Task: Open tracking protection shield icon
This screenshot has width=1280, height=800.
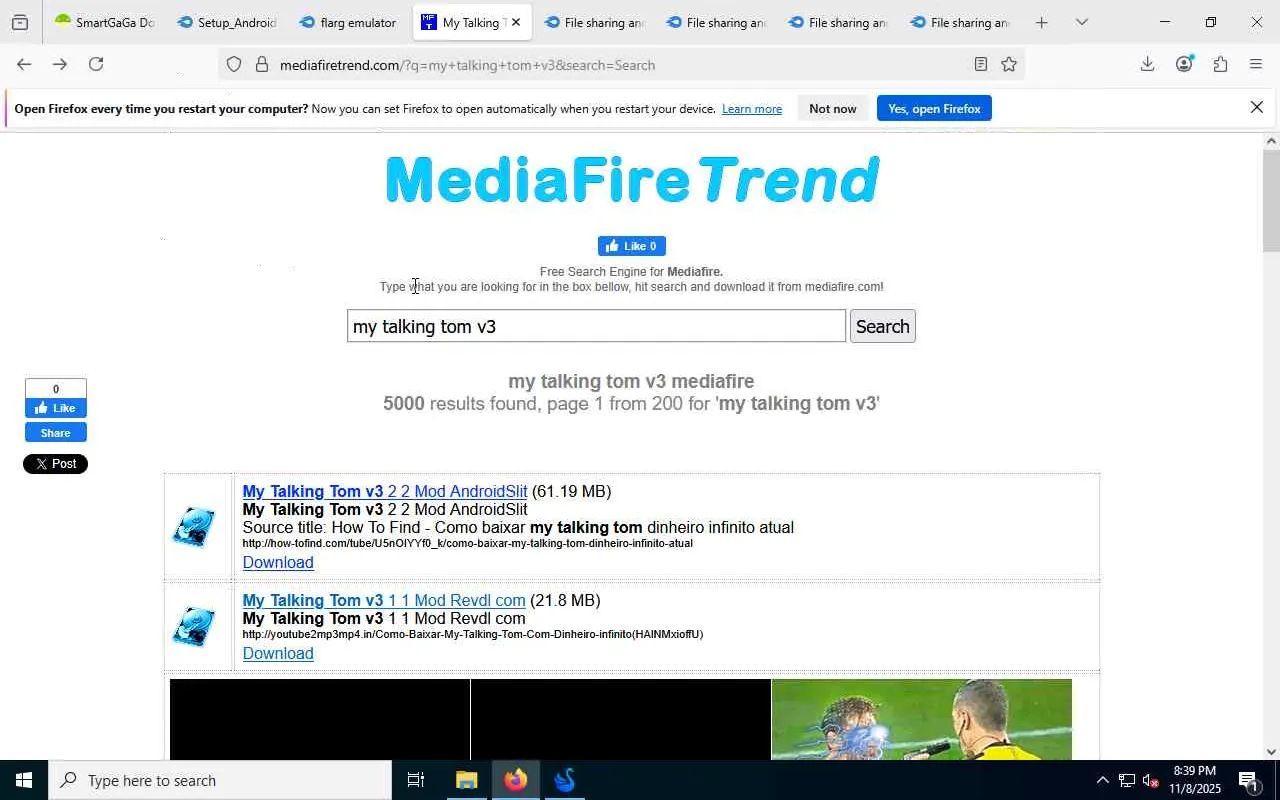Action: [234, 65]
